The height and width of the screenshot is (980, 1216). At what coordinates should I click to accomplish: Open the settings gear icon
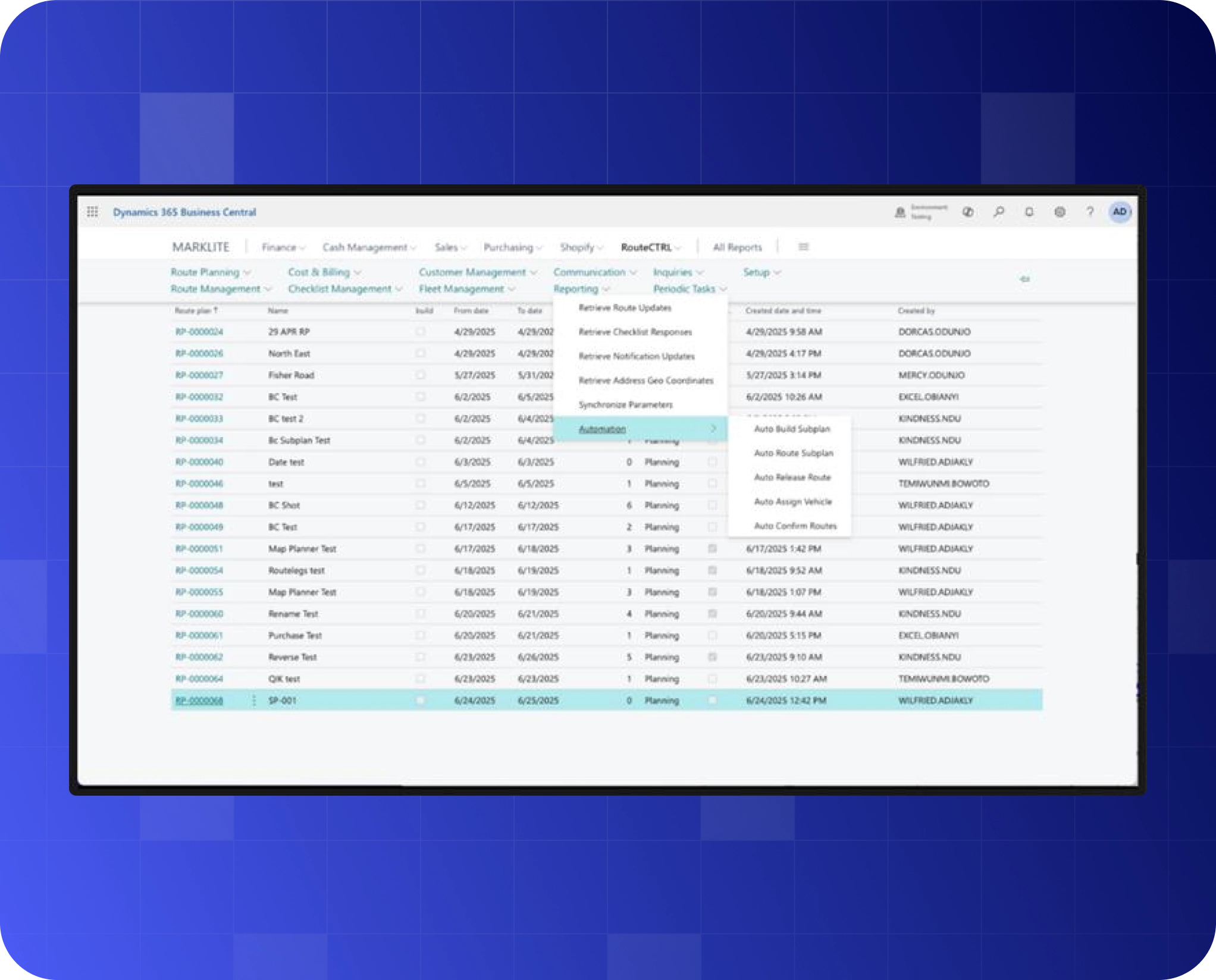click(x=1060, y=212)
